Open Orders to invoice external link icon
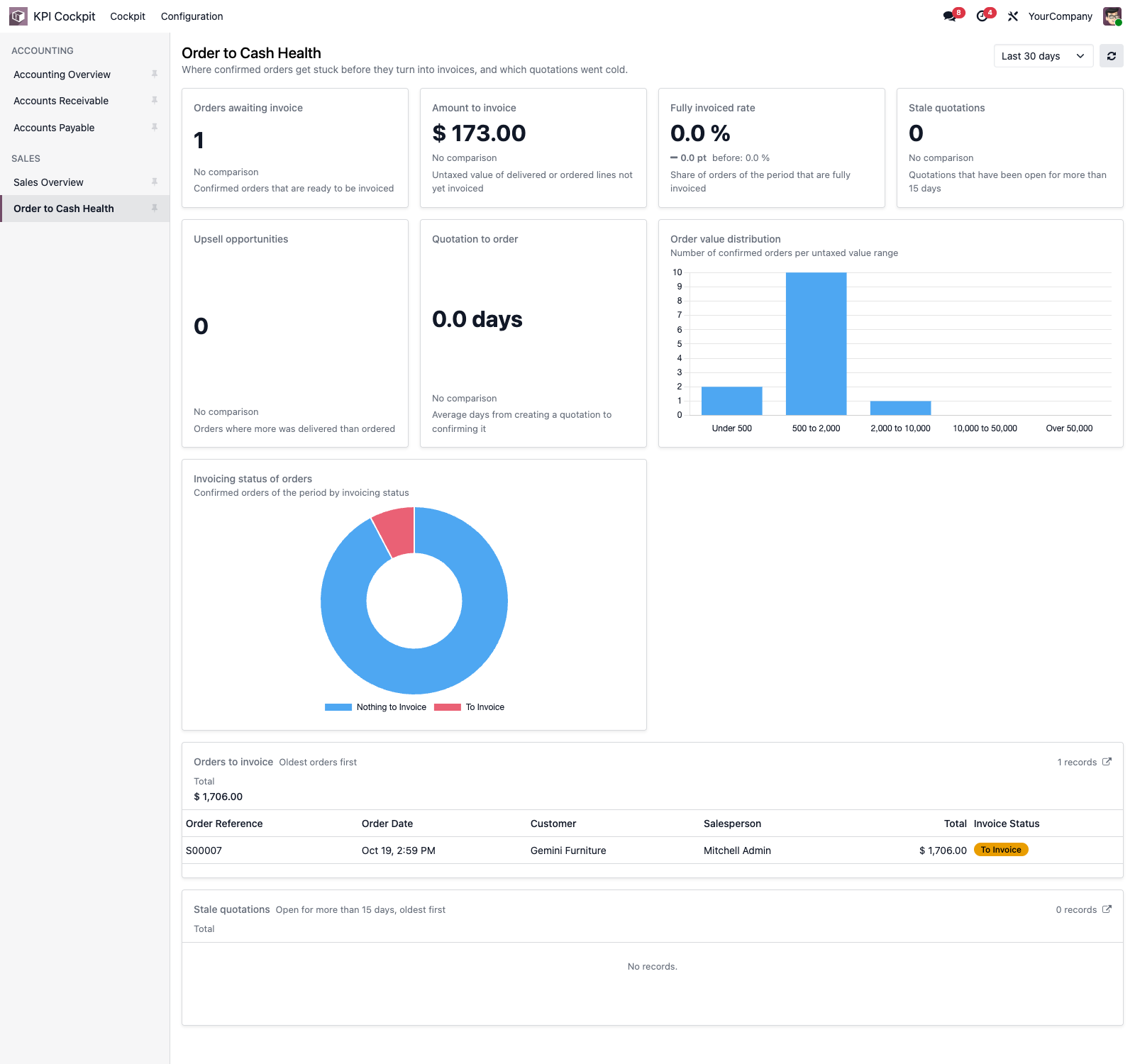Image resolution: width=1135 pixels, height=1064 pixels. 1107,762
